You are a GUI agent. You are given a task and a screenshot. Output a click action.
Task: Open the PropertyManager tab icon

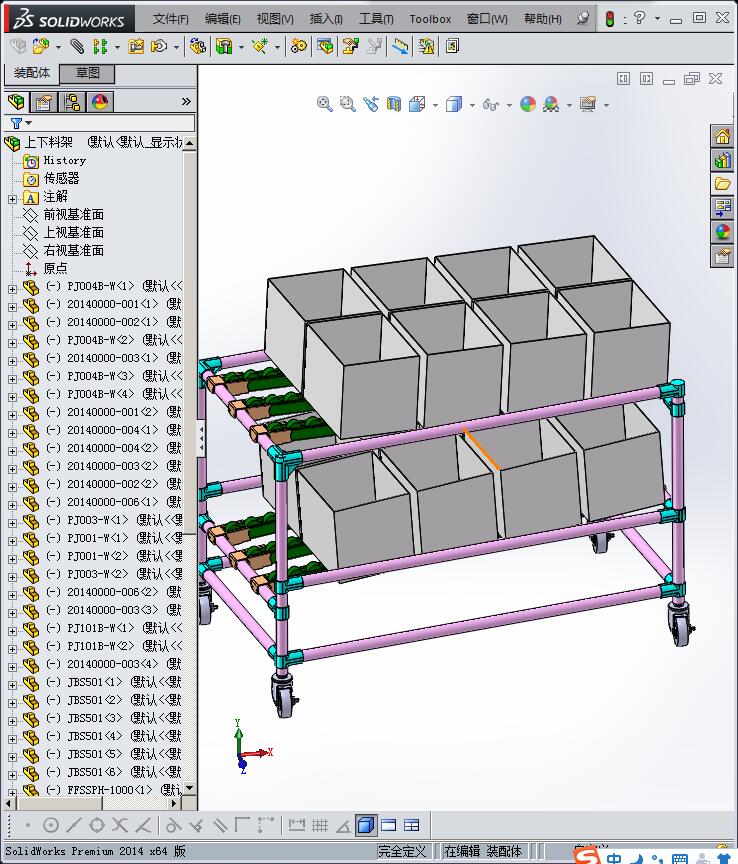click(44, 102)
